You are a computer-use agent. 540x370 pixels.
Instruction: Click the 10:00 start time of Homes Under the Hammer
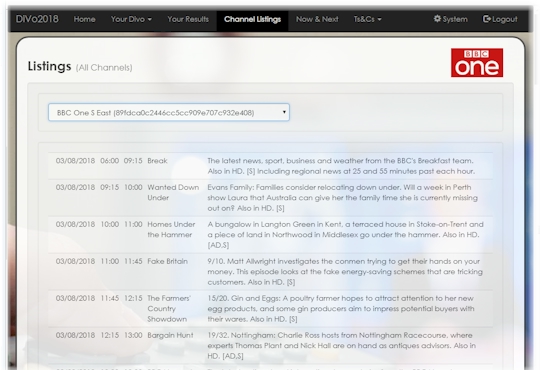110,225
